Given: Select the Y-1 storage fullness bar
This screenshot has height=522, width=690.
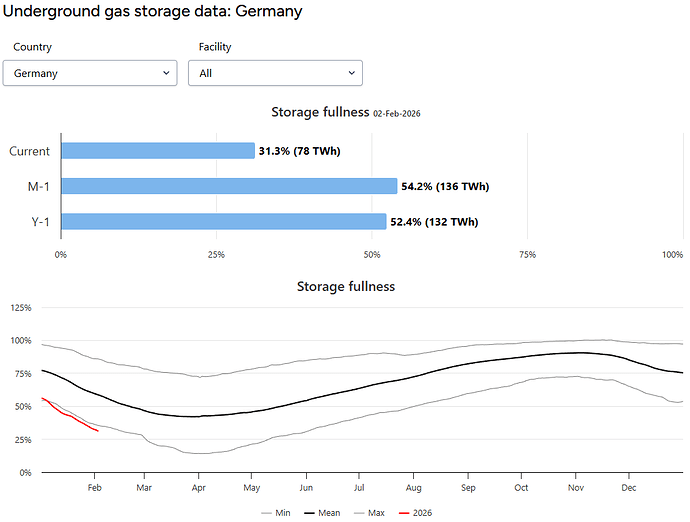Looking at the screenshot, I should [223, 221].
